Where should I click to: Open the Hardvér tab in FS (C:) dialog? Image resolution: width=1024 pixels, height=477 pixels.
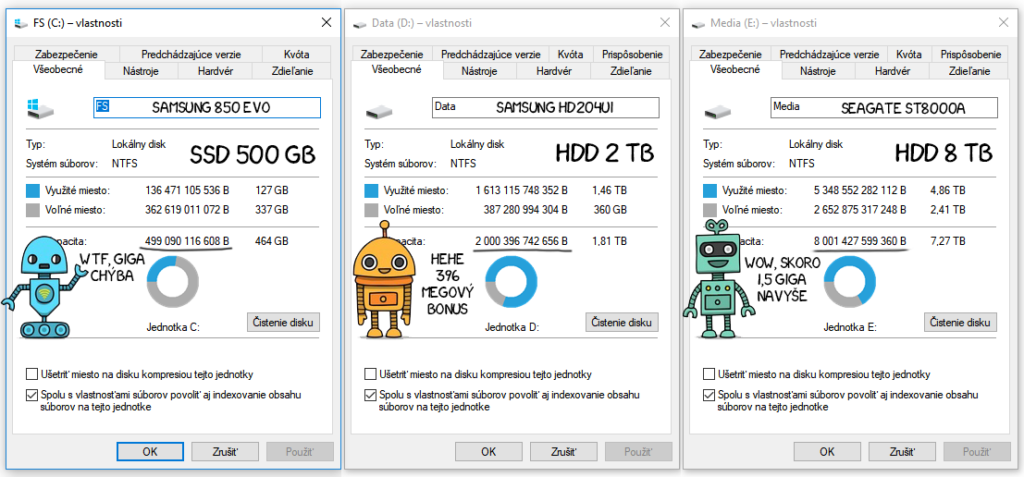pos(215,71)
